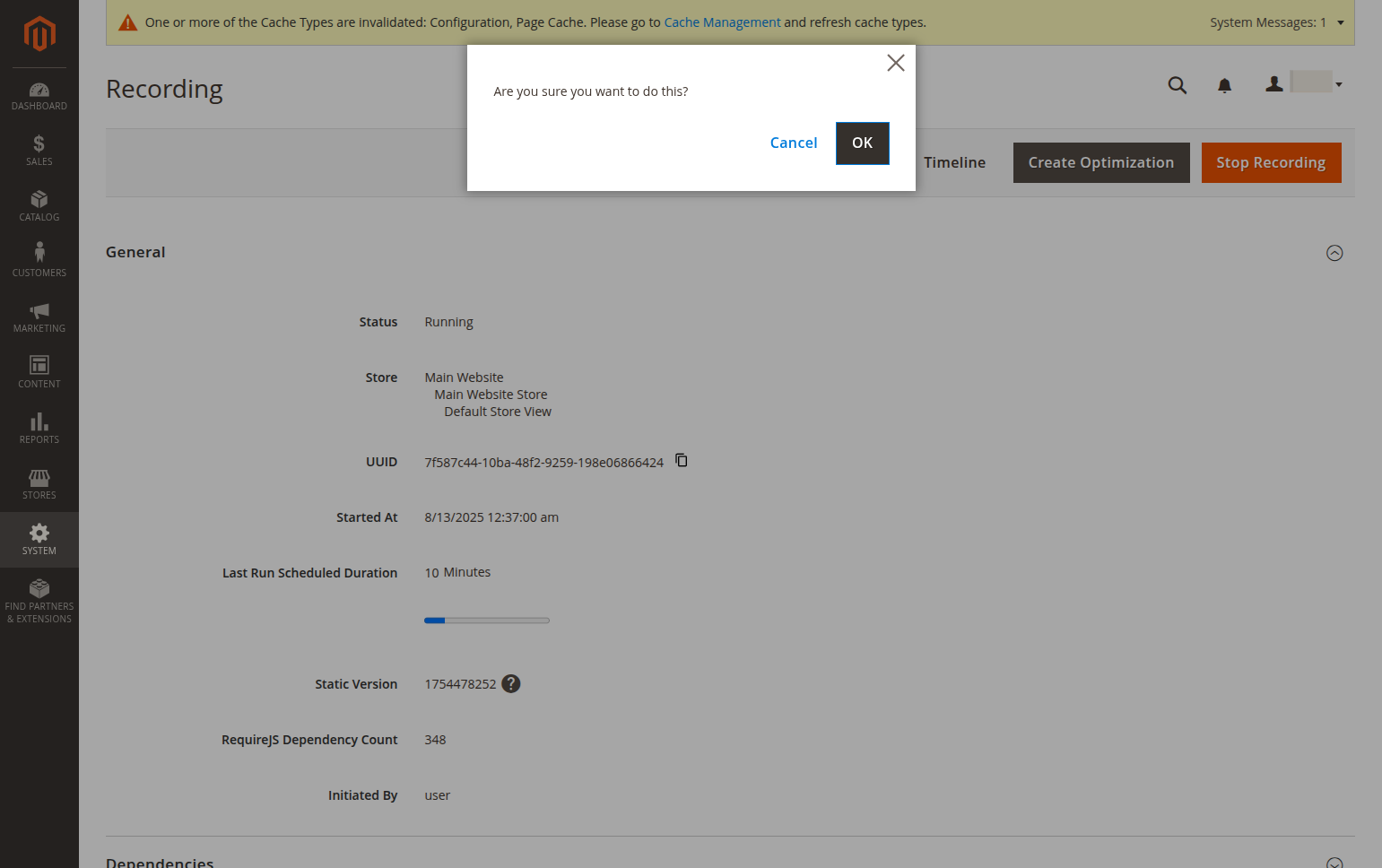The width and height of the screenshot is (1382, 868).
Task: Click the Recording page title
Action: [164, 89]
